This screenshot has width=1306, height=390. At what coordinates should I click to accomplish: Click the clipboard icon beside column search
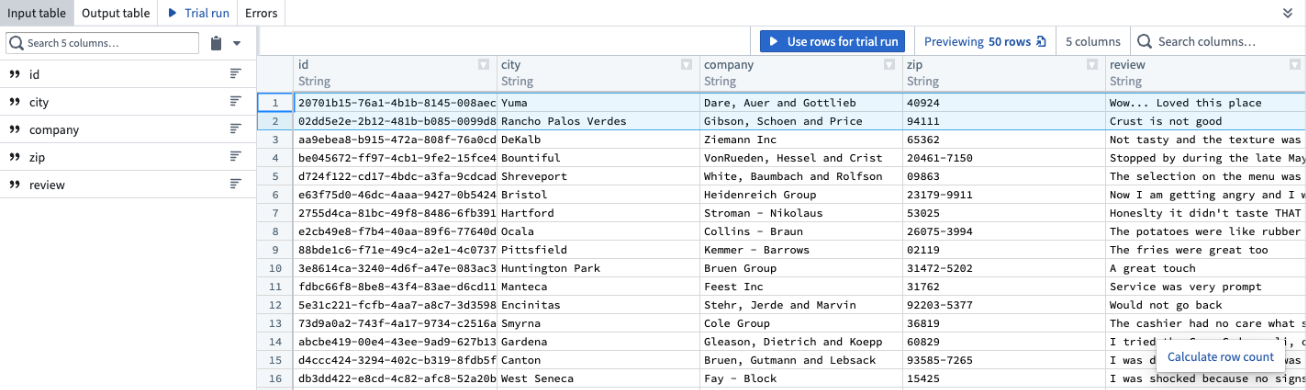[216, 43]
